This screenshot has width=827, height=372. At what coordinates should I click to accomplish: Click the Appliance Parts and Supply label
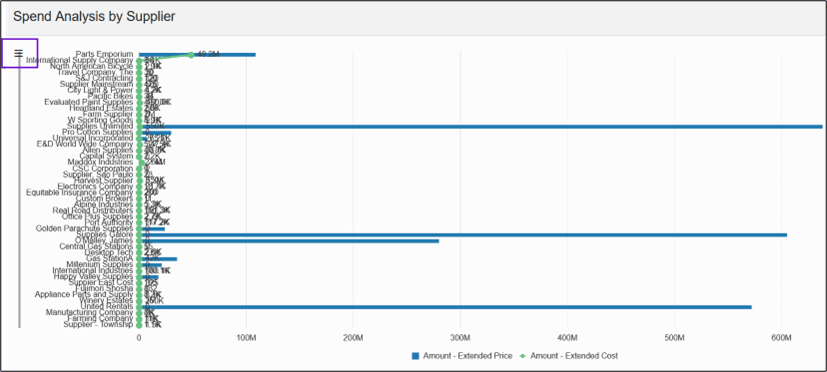[x=84, y=295]
